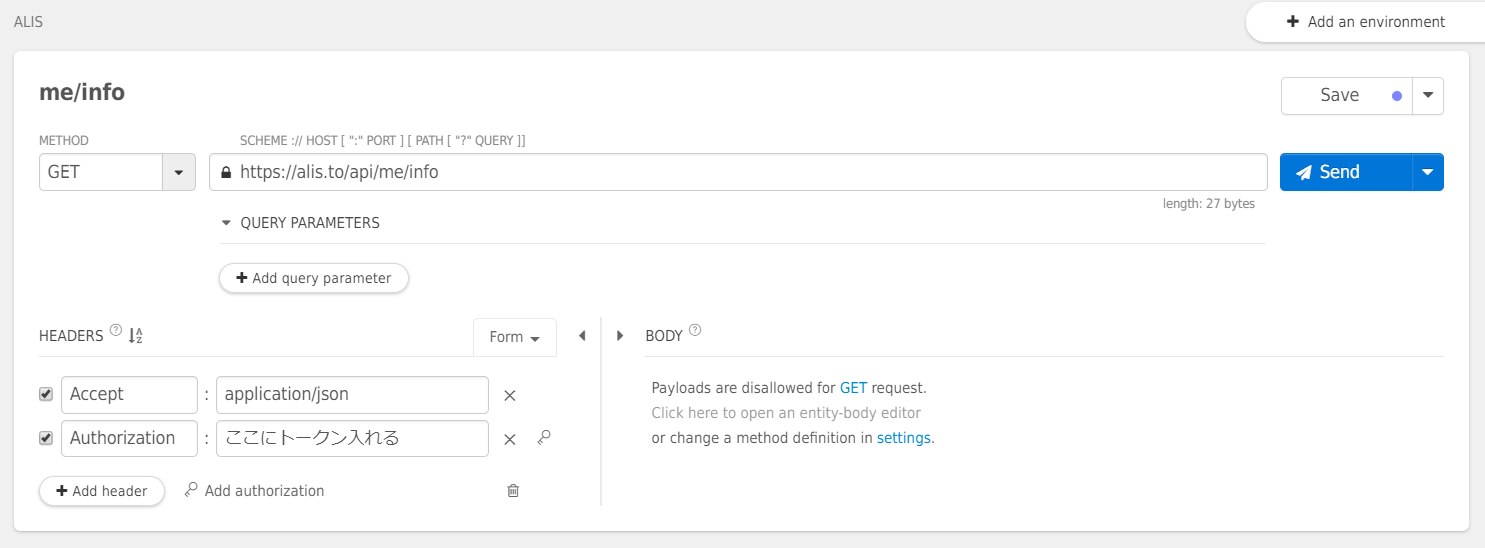
Task: Click the sort headers A-Z icon
Action: point(136,336)
